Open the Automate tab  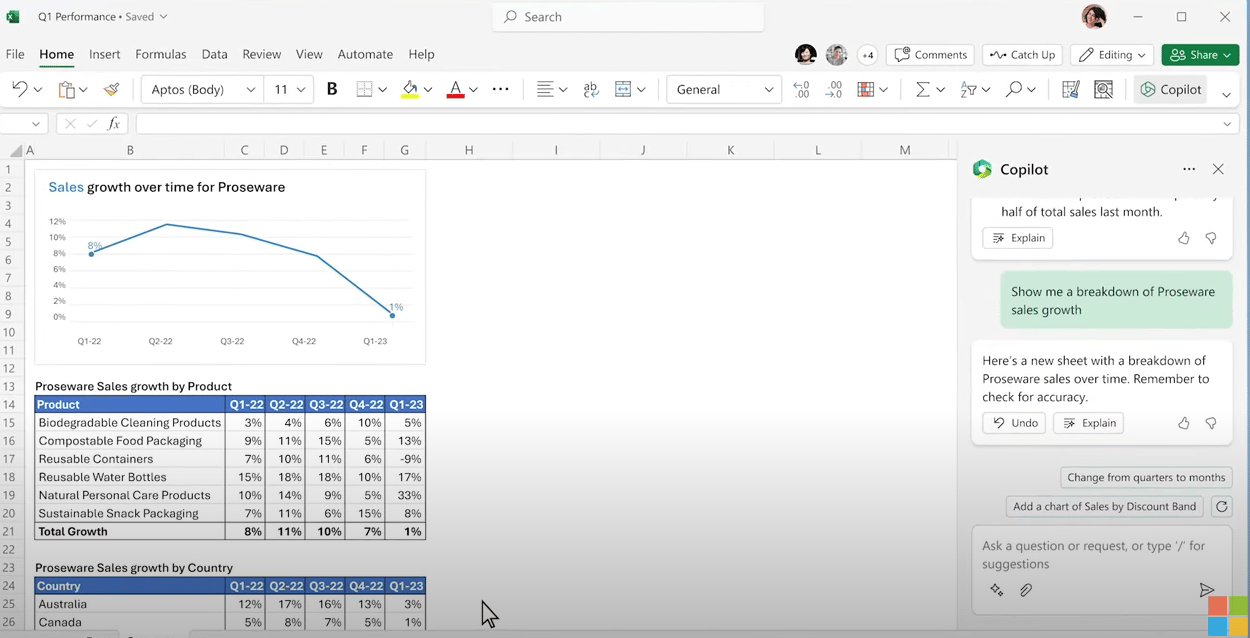(365, 54)
